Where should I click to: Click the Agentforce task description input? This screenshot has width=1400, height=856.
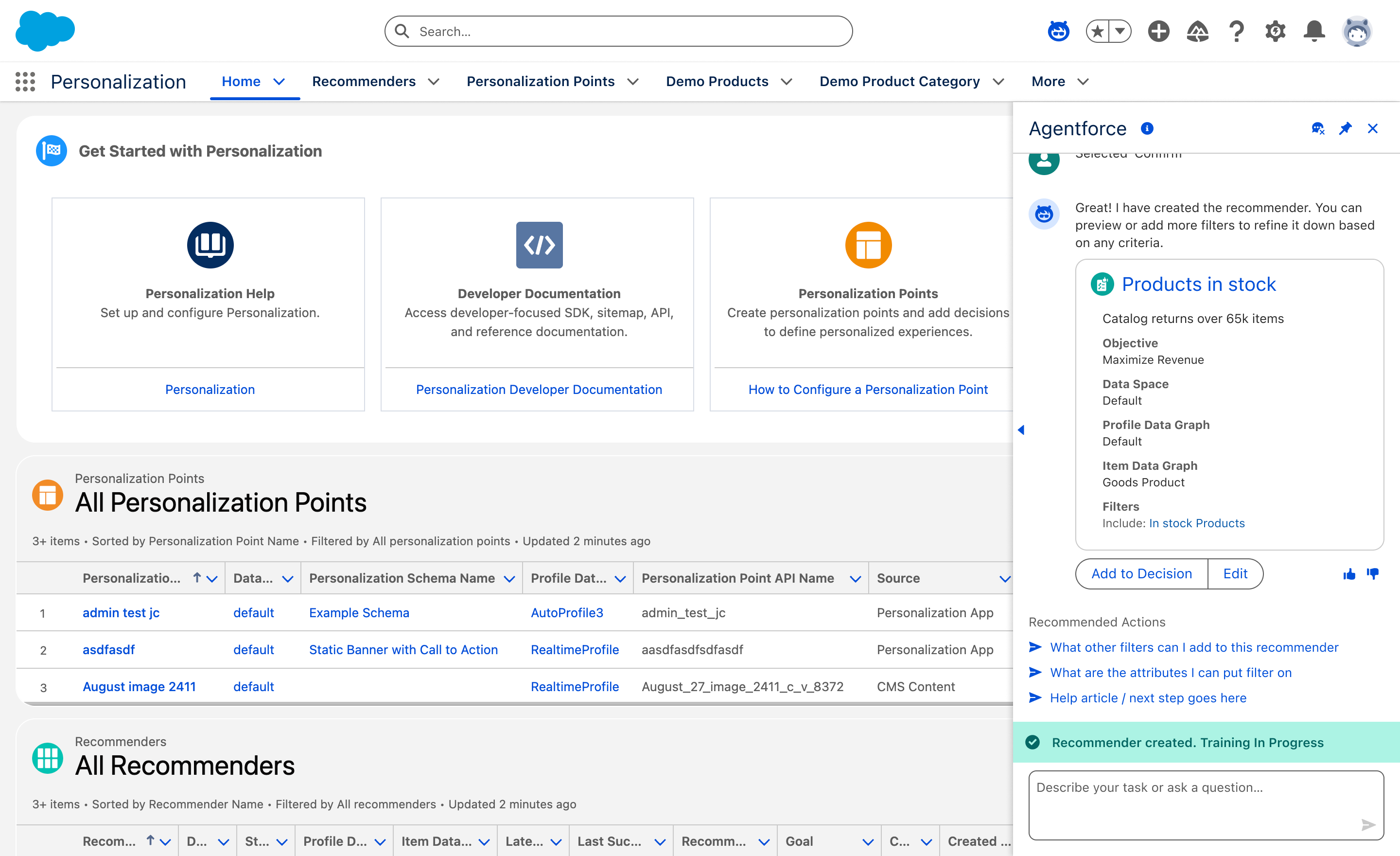click(1206, 805)
